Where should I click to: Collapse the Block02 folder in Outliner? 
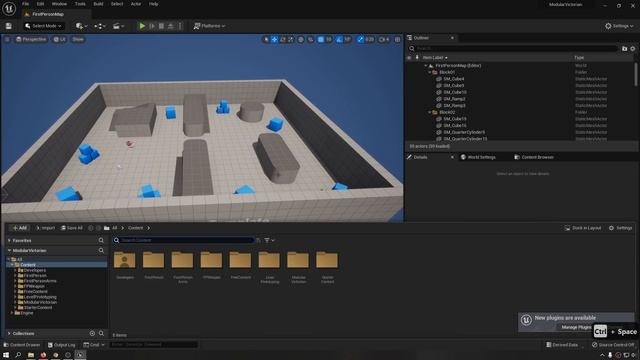[430, 112]
